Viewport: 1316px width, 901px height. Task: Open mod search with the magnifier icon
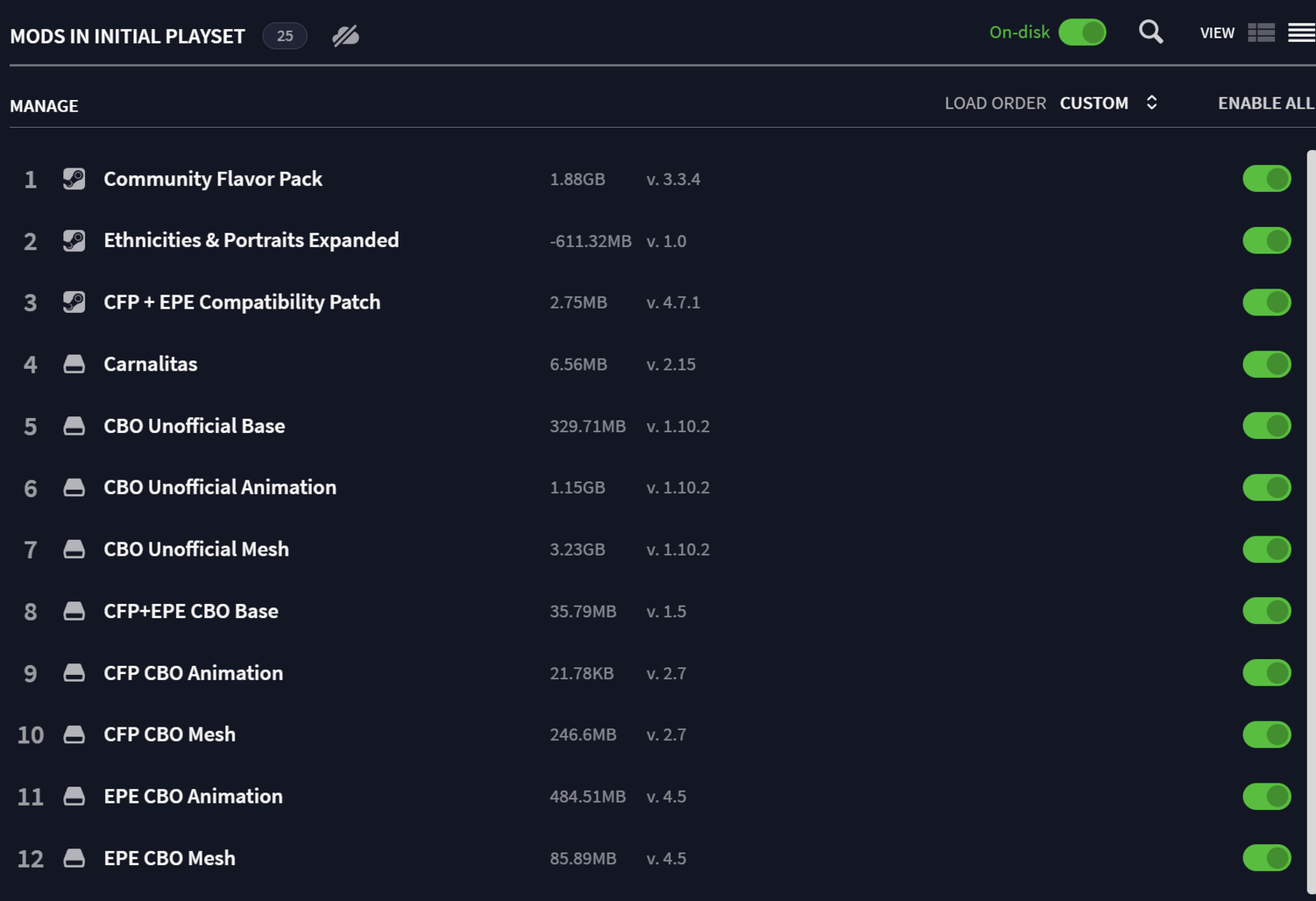click(1151, 33)
